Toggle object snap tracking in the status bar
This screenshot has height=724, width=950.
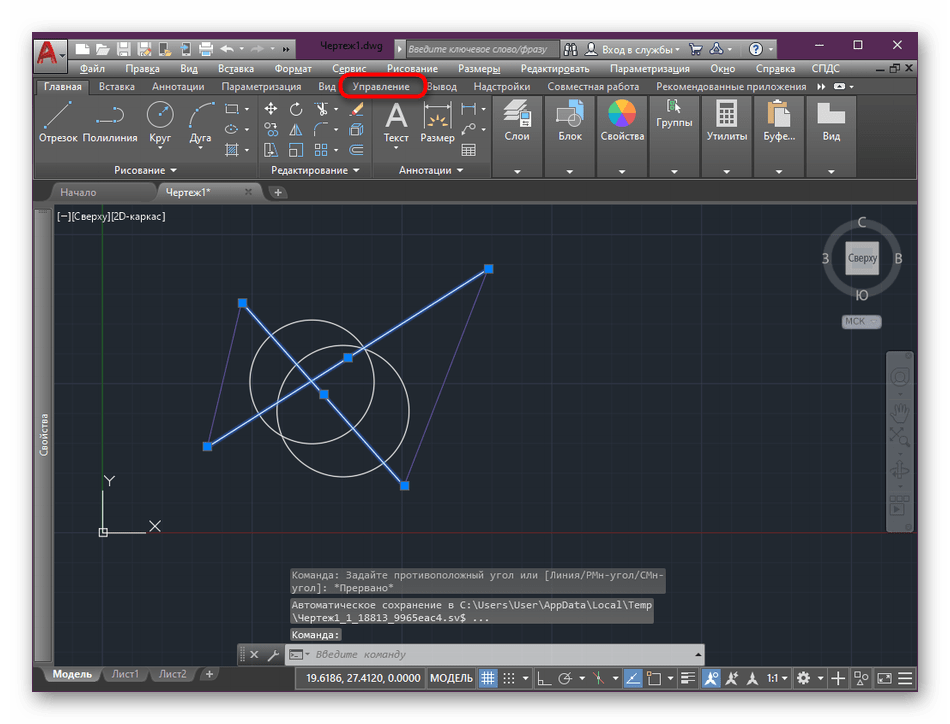[x=633, y=679]
